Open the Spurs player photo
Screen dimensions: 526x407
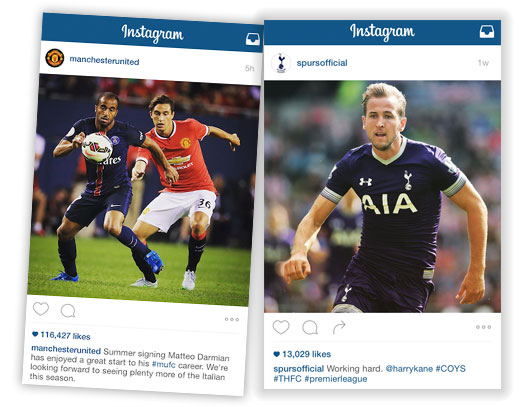coord(382,196)
